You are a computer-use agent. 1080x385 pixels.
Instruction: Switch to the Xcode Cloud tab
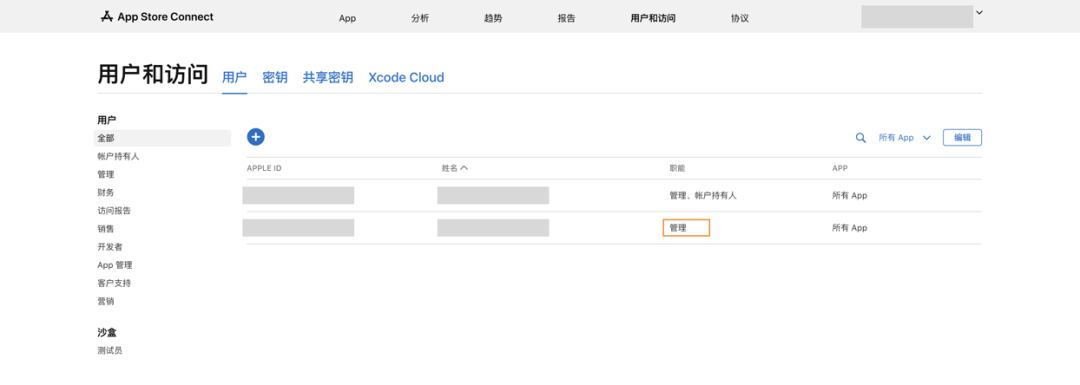point(406,77)
